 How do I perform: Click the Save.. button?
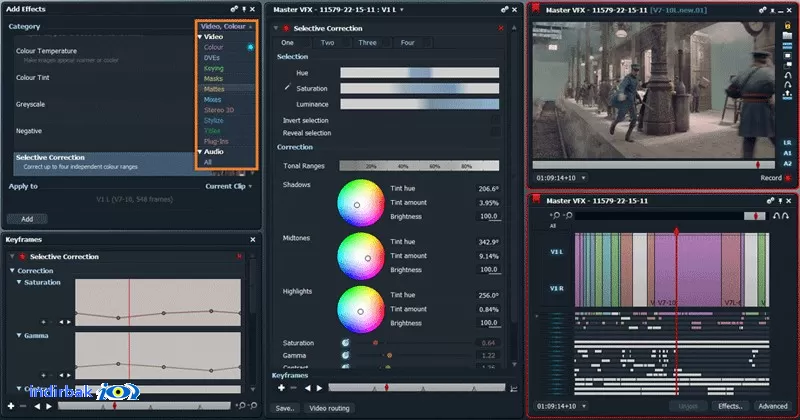285,408
